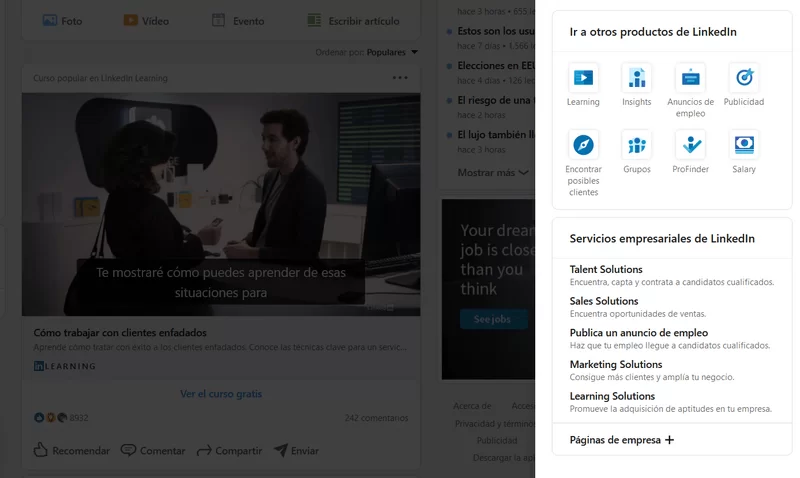Viewport: 800px width, 478px height.
Task: Click the Ver el curso gratis link
Action: 221,394
